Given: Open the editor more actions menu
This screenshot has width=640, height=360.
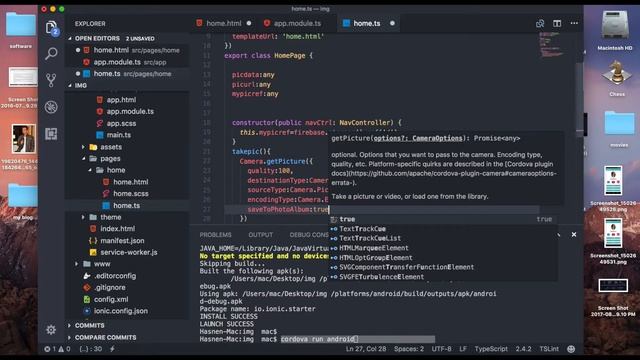Looking at the screenshot, I should point(574,23).
